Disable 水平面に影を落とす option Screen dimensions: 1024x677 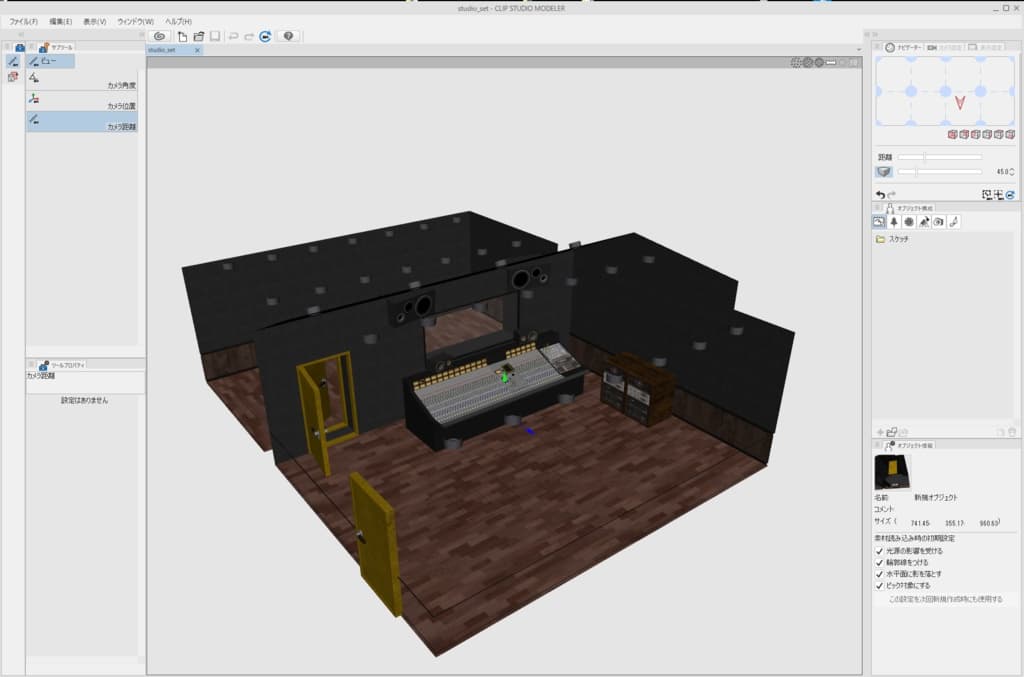click(x=880, y=574)
